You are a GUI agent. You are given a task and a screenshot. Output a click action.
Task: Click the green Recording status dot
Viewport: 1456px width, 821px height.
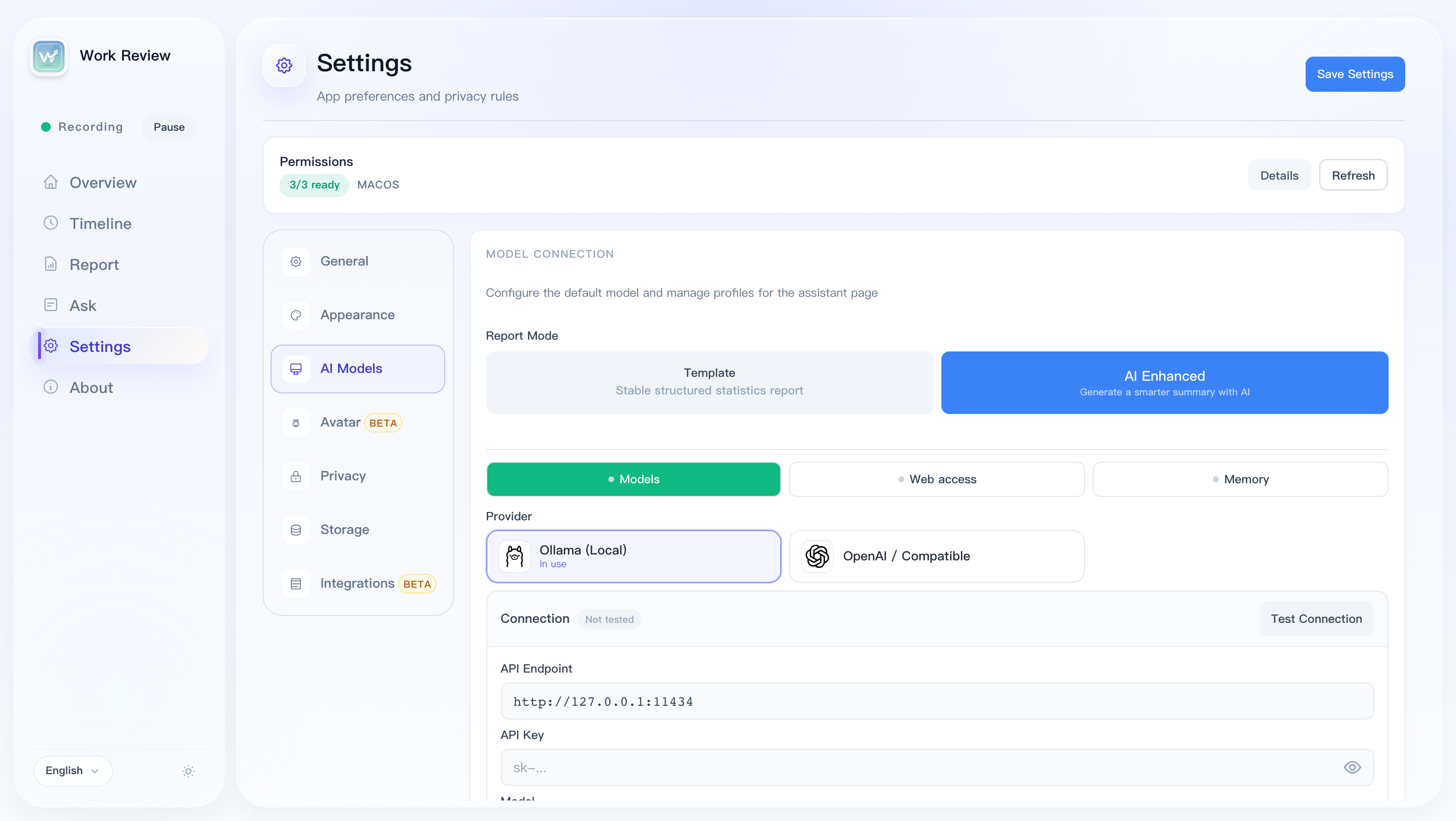pyautogui.click(x=46, y=127)
